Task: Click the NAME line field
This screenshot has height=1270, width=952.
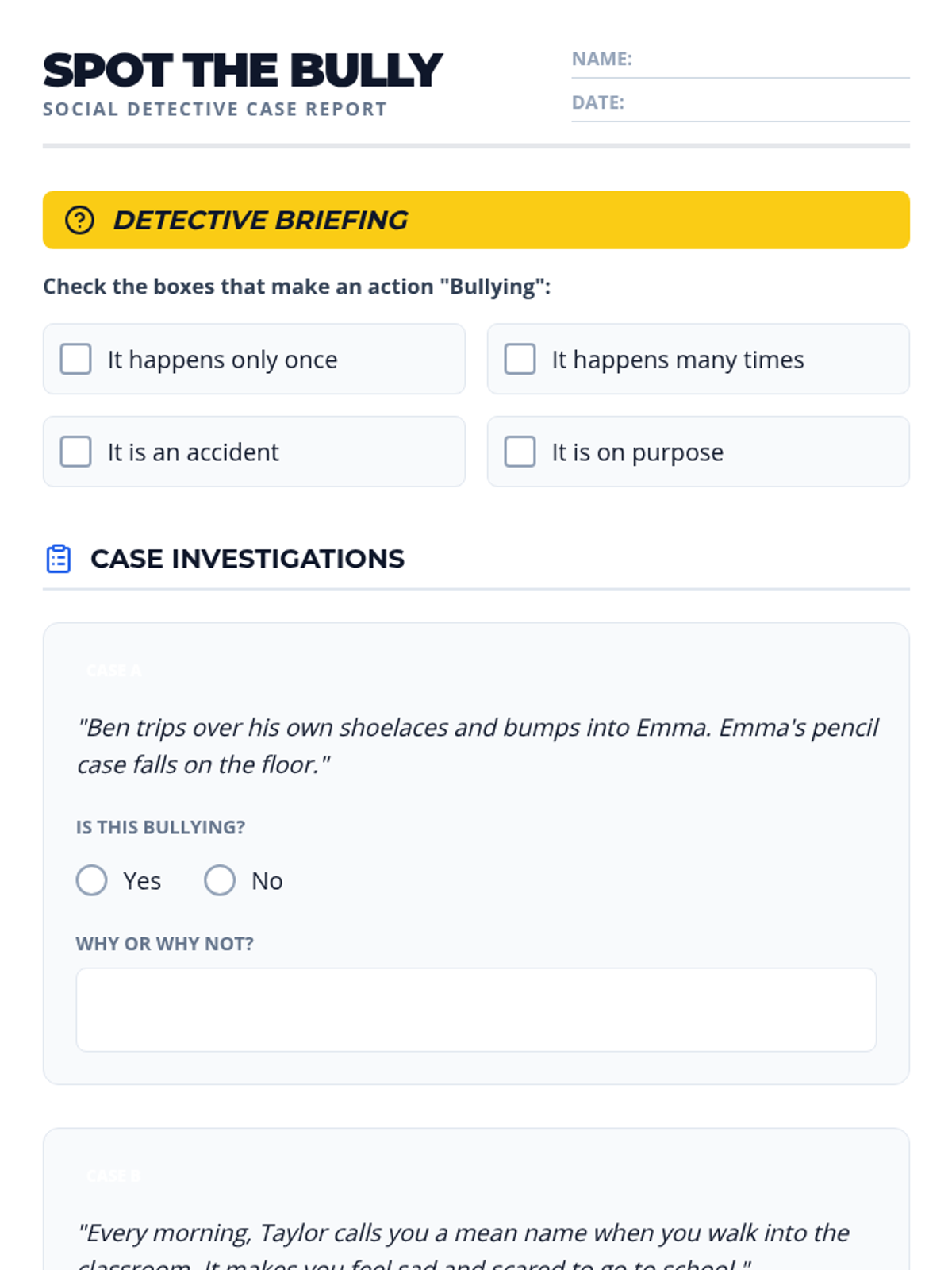Action: tap(740, 60)
